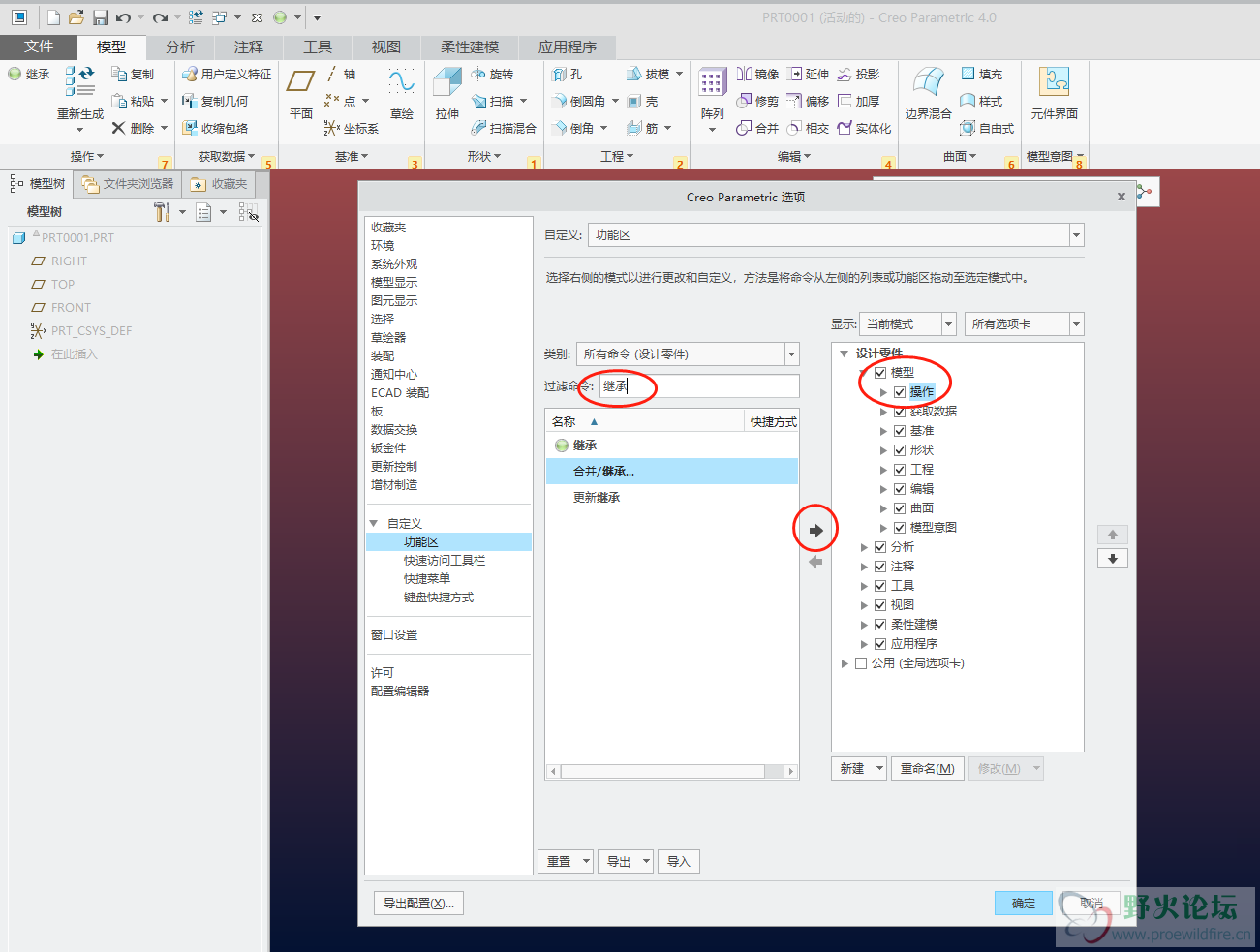Switch to the 柔性建模 ribbon tab

click(470, 46)
